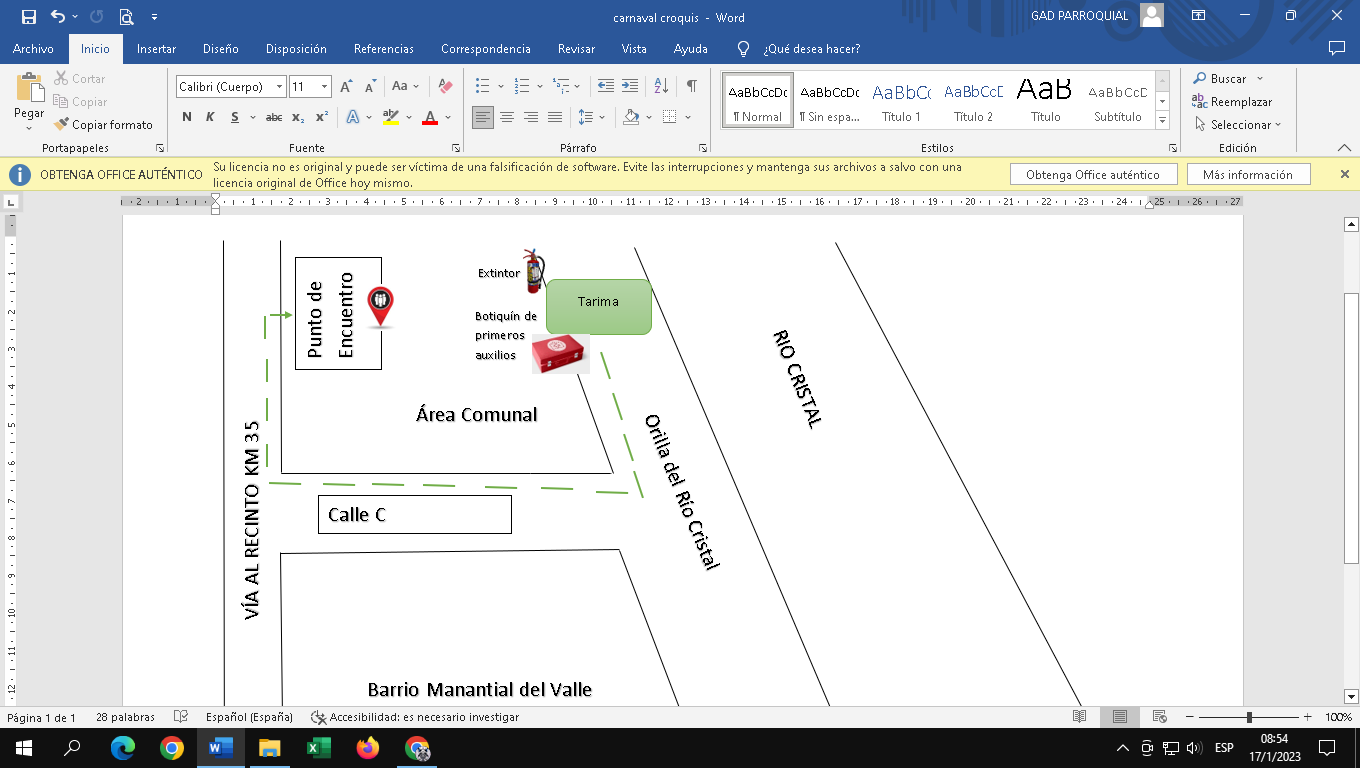Save the document using the floppy disk icon

28,17
